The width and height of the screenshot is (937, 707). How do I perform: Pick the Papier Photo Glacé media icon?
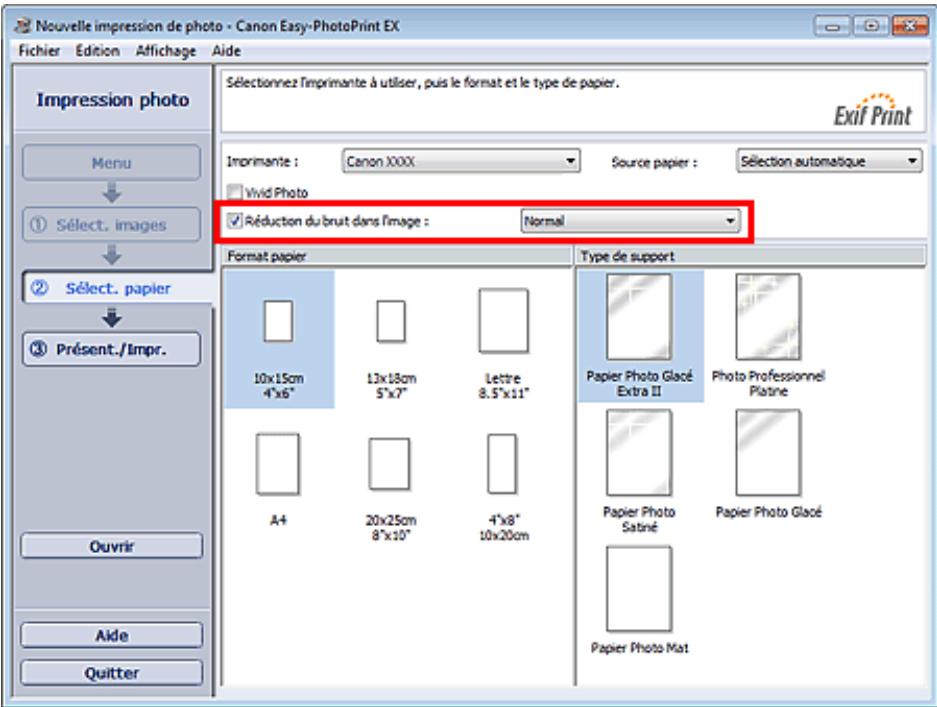point(768,453)
